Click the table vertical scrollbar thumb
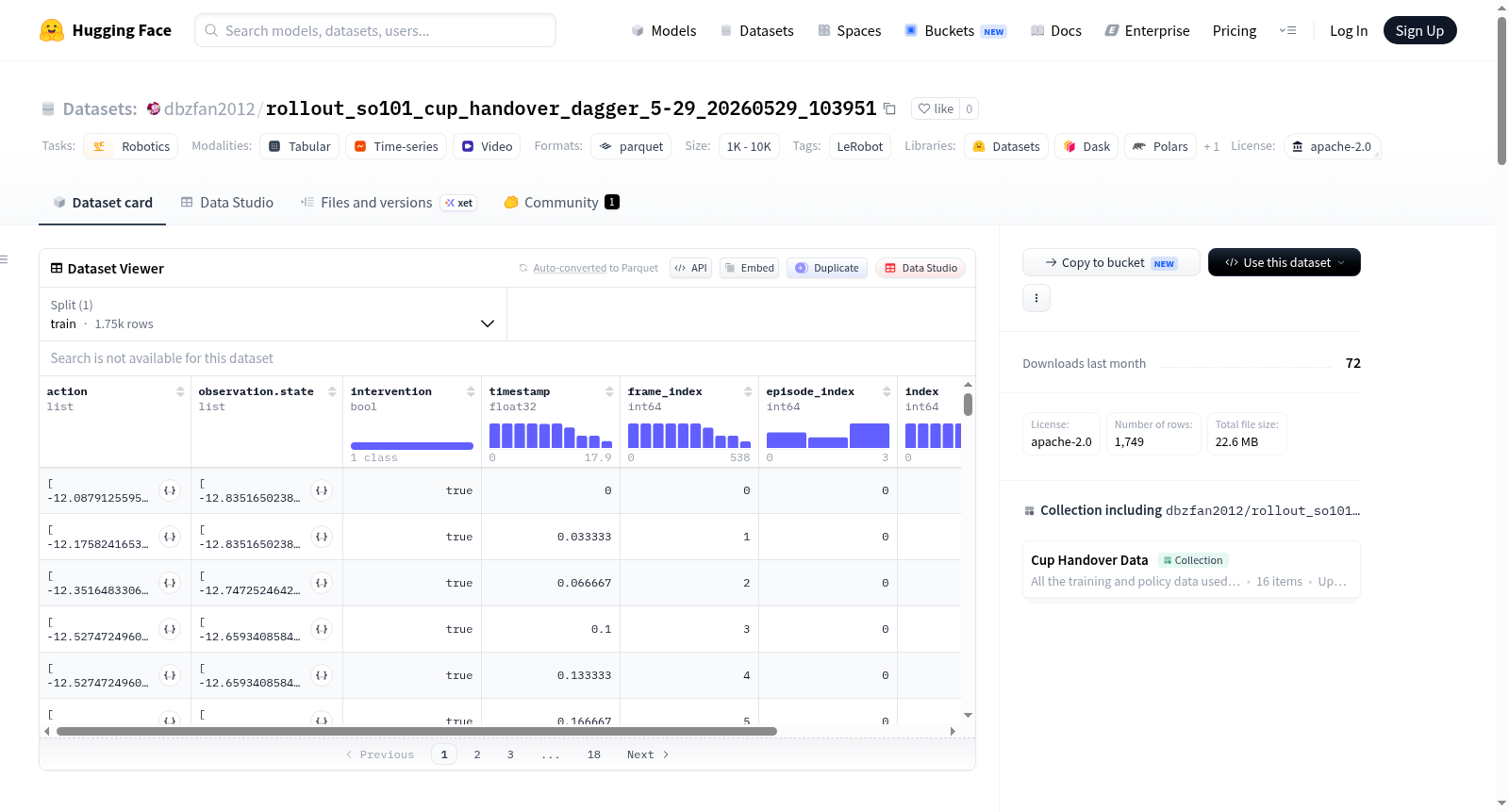 pos(968,405)
